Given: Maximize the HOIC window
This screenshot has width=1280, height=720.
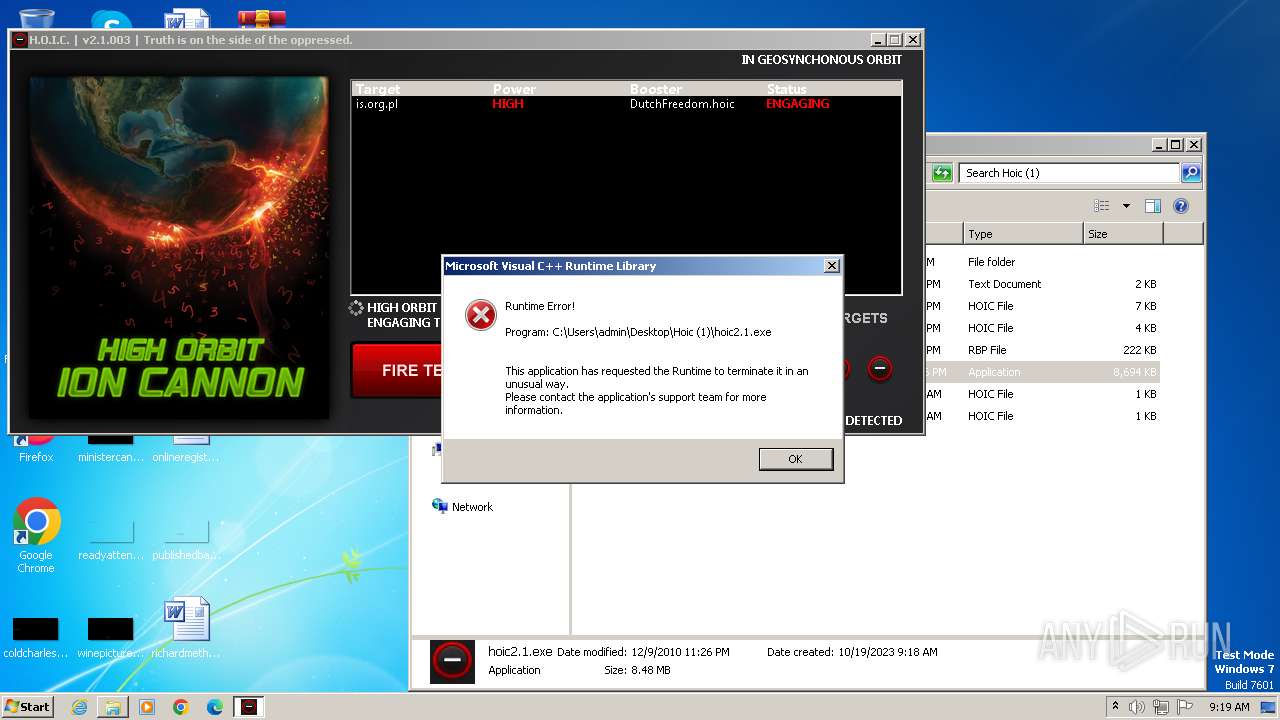Looking at the screenshot, I should click(x=895, y=40).
